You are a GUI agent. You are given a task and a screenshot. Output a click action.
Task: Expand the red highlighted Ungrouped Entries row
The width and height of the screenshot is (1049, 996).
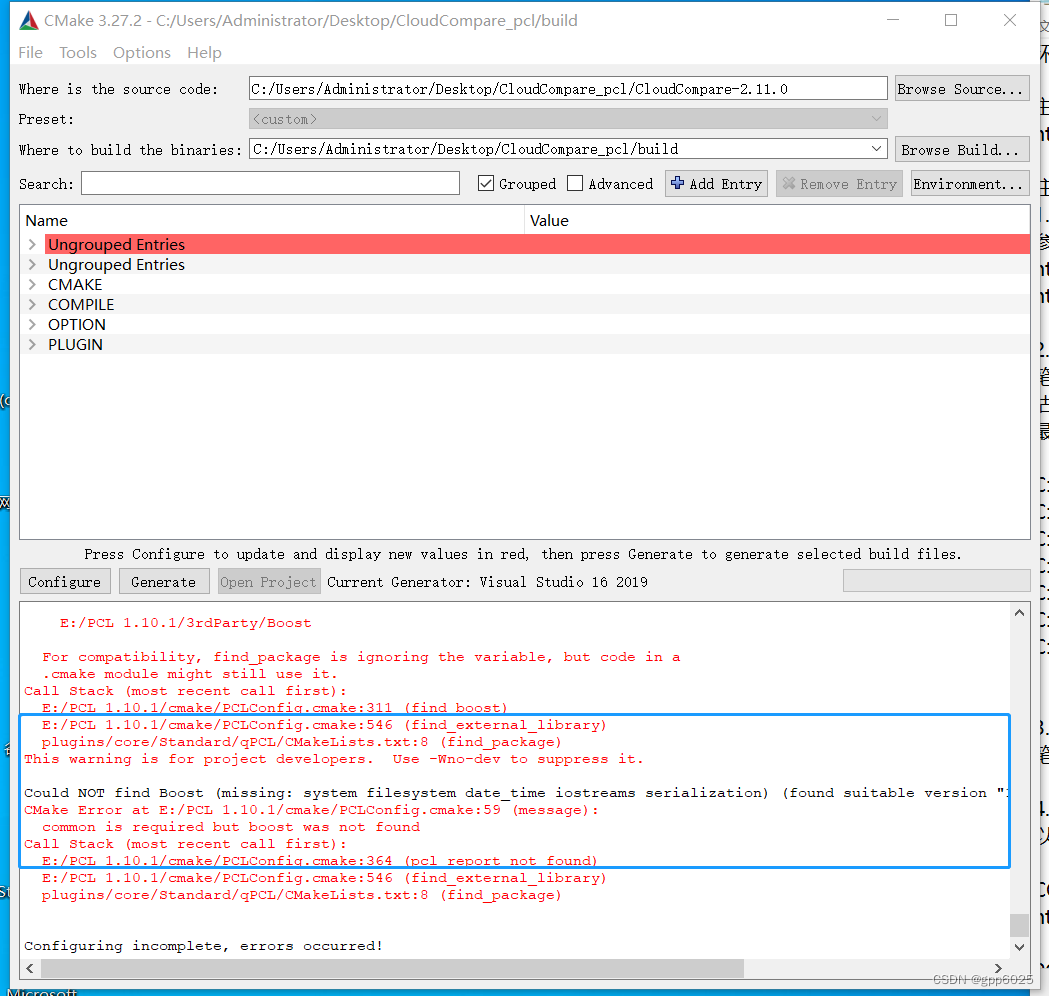point(32,244)
